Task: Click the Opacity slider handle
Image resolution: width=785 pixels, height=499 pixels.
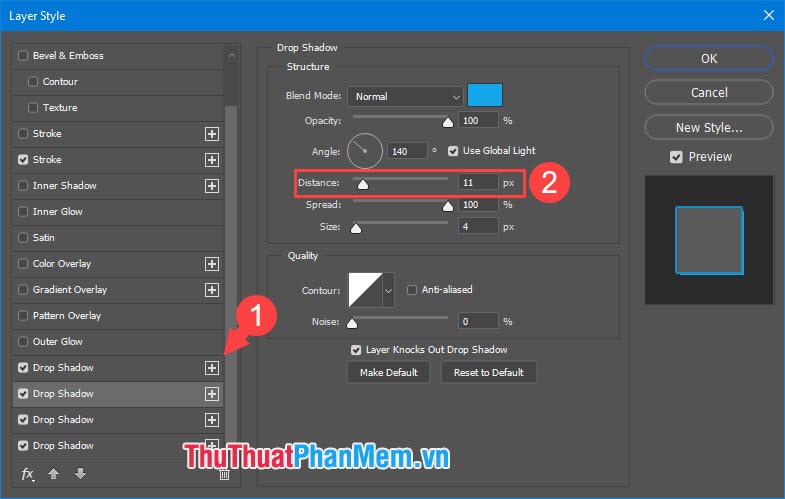Action: (x=448, y=123)
